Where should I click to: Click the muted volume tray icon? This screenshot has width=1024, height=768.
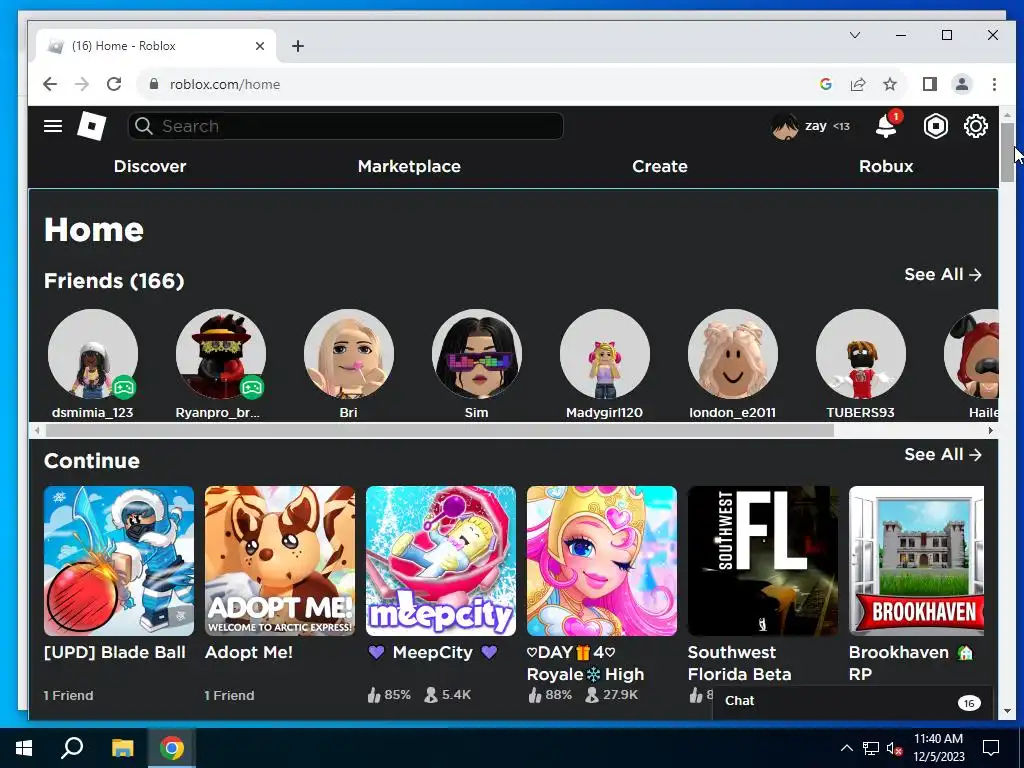click(894, 748)
